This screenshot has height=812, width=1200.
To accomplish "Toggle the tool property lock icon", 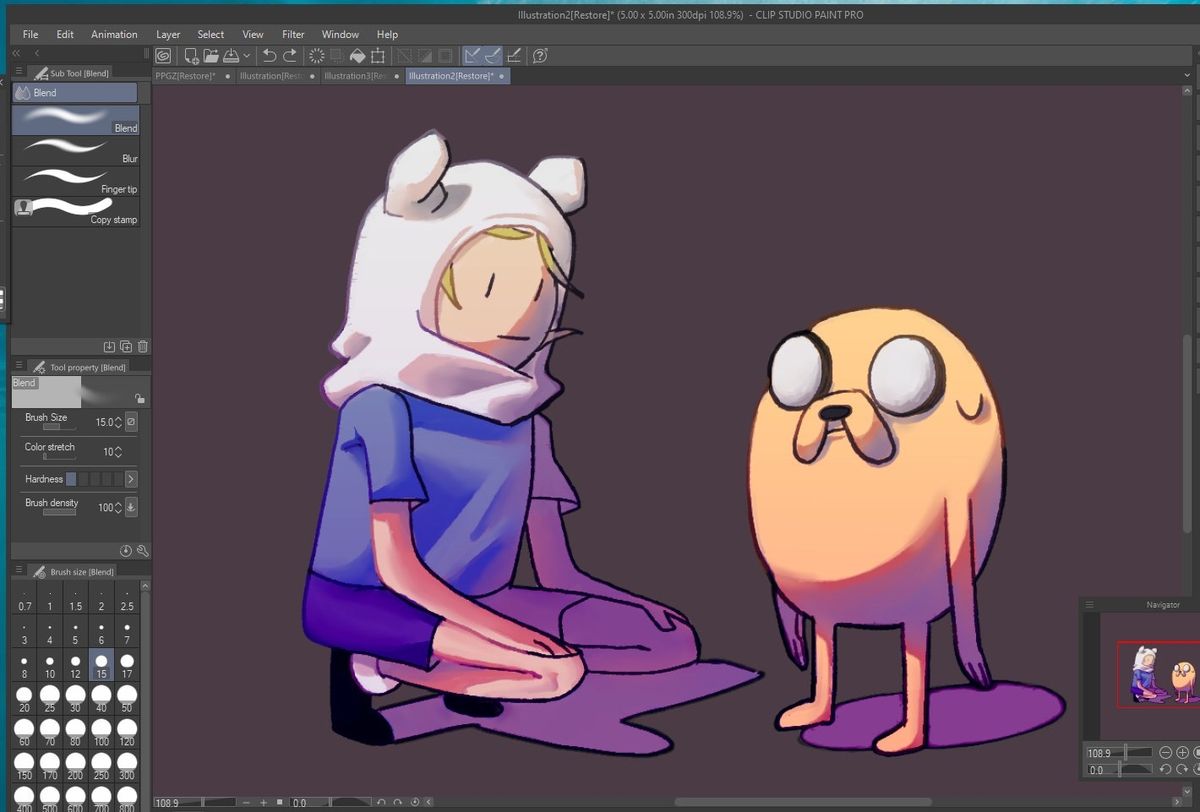I will point(139,398).
